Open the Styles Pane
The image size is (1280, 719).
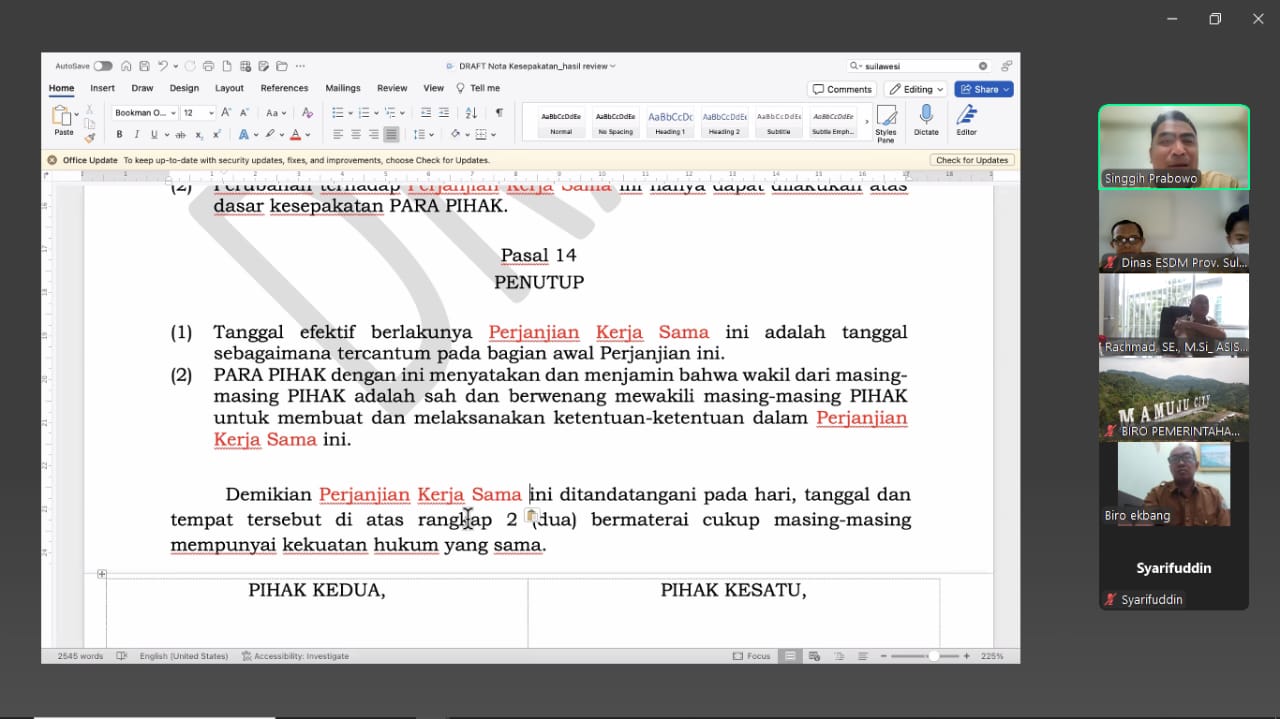tap(886, 123)
